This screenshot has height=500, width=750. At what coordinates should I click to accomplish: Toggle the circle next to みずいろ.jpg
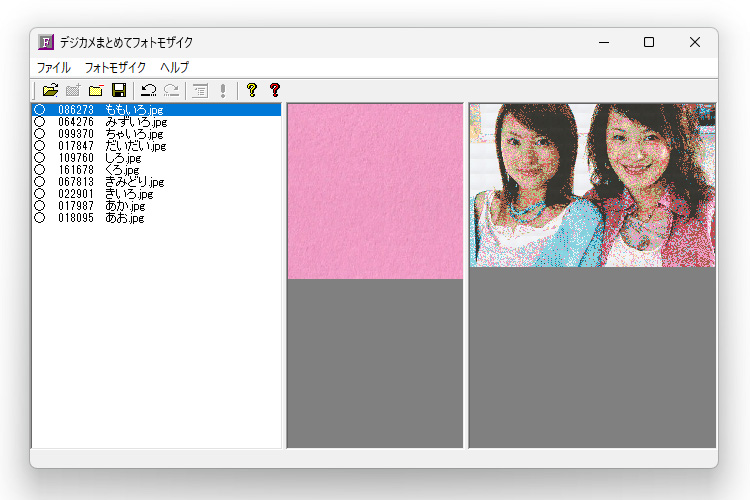40,122
